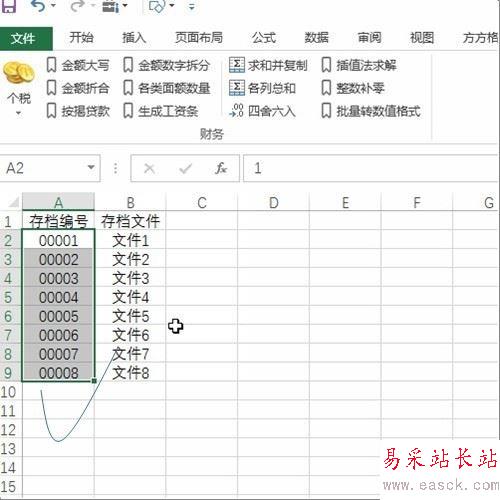Select column F header
The width and height of the screenshot is (500, 500).
point(417,202)
